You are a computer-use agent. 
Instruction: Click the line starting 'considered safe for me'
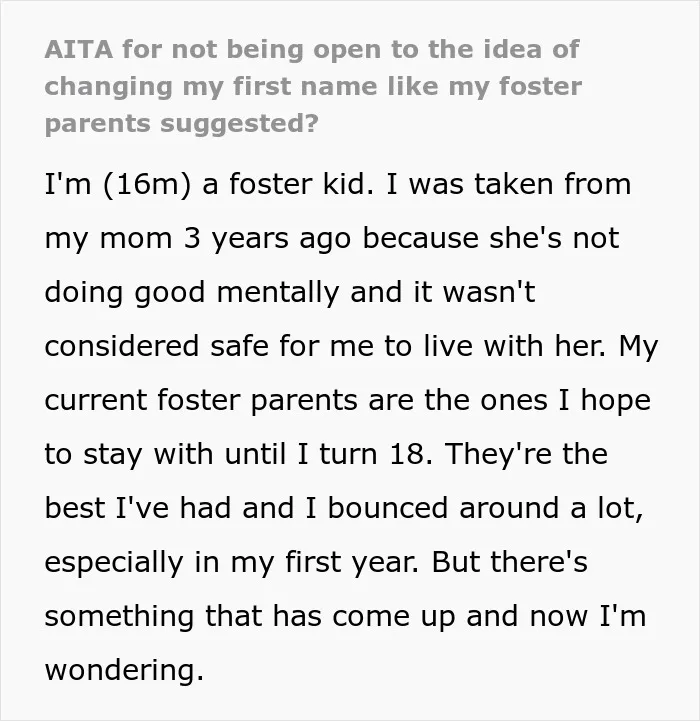click(351, 346)
